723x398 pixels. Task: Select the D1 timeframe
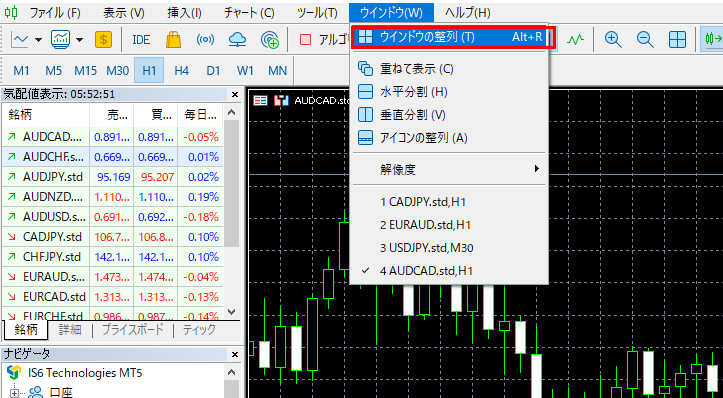(x=213, y=71)
